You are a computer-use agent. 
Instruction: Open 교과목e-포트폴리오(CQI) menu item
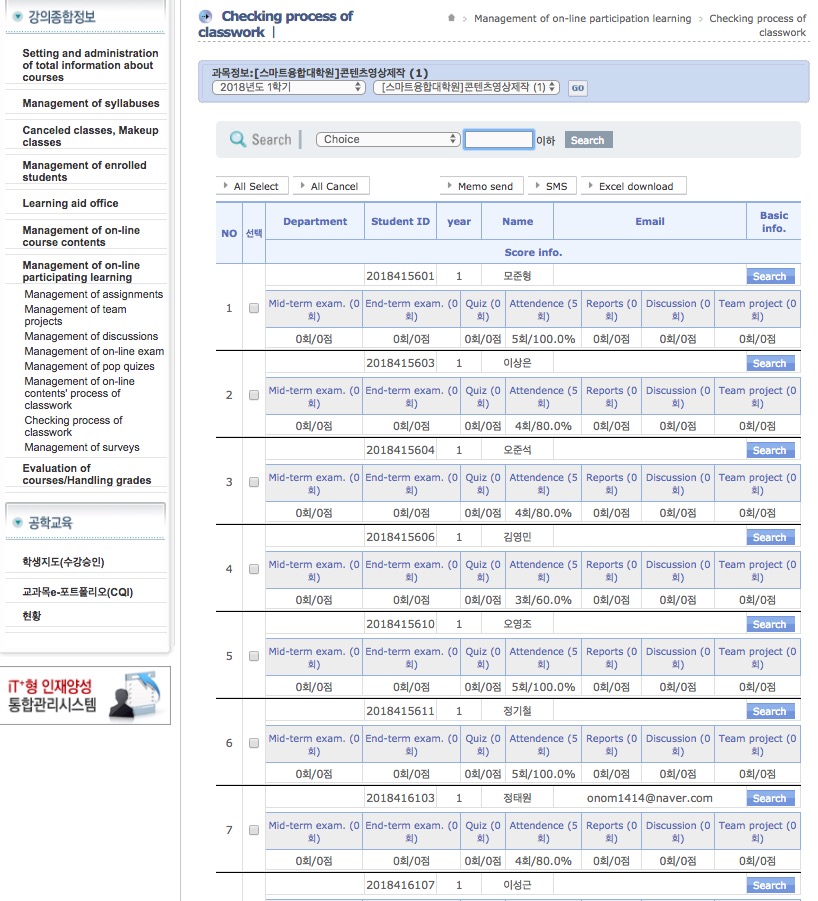78,592
